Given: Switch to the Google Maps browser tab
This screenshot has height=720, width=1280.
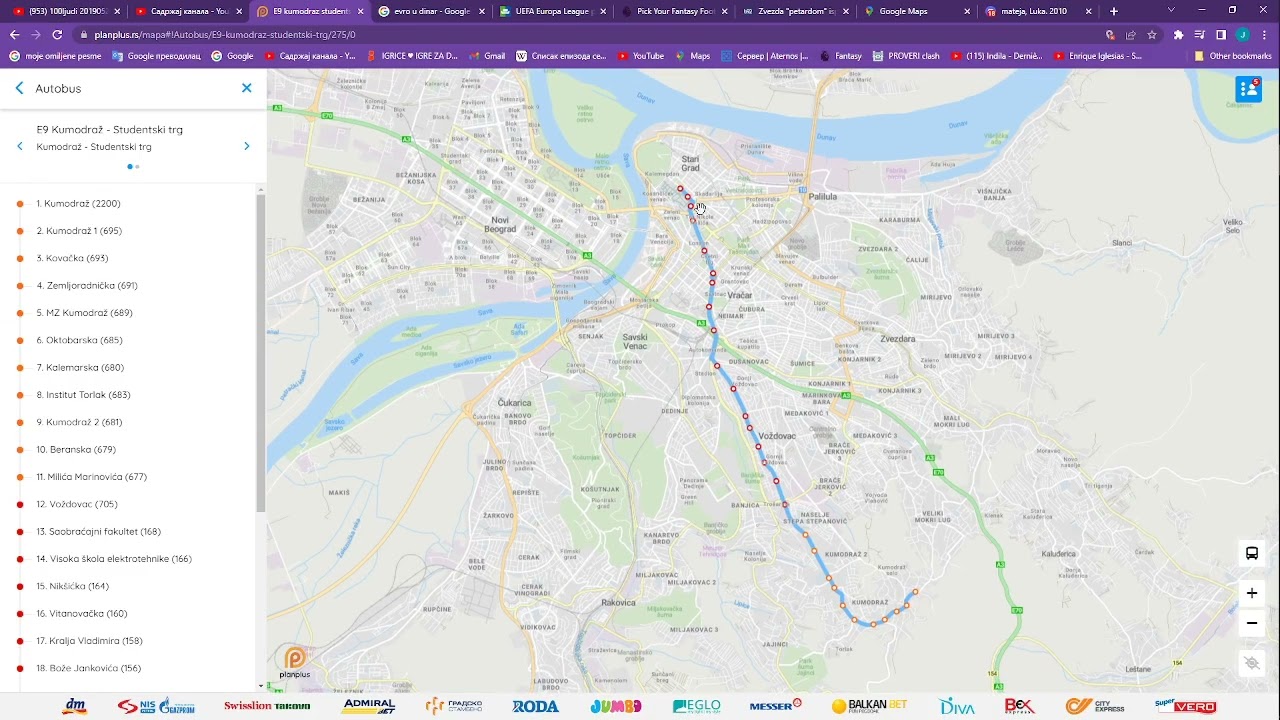Looking at the screenshot, I should click(918, 11).
